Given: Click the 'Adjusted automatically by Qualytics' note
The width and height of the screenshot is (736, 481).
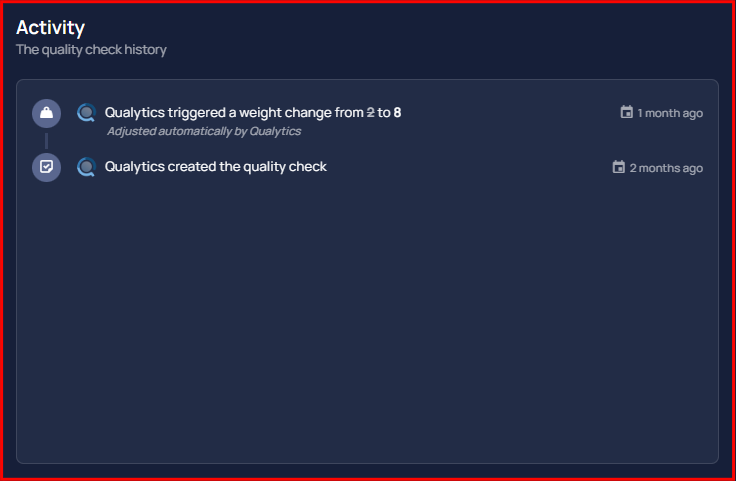Looking at the screenshot, I should tap(204, 131).
